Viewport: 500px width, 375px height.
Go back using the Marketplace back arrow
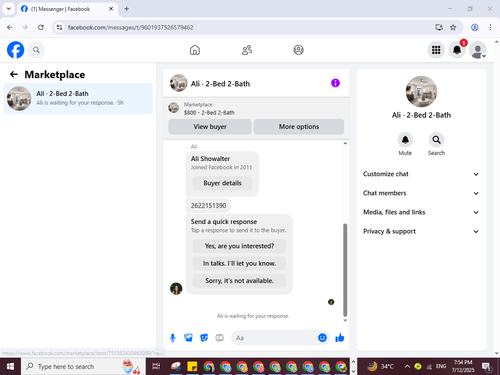[14, 74]
